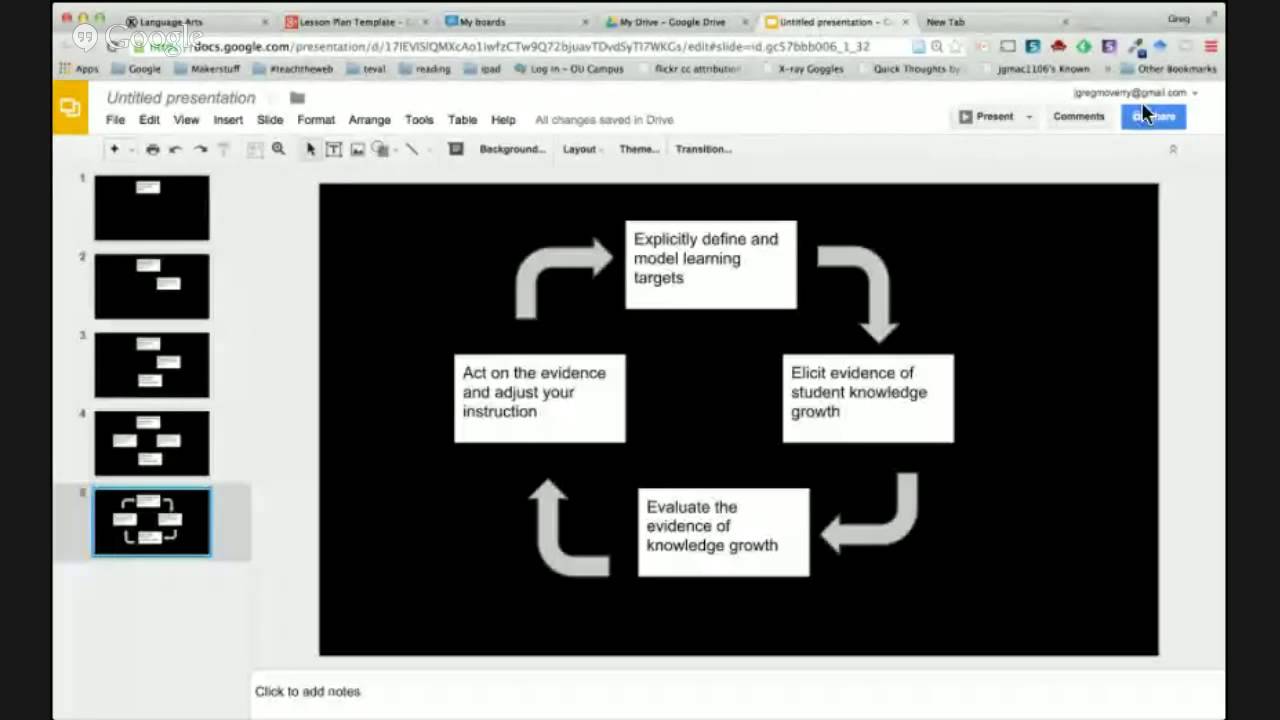
Task: Select the 'Act on the evidence' text box
Action: [x=540, y=398]
